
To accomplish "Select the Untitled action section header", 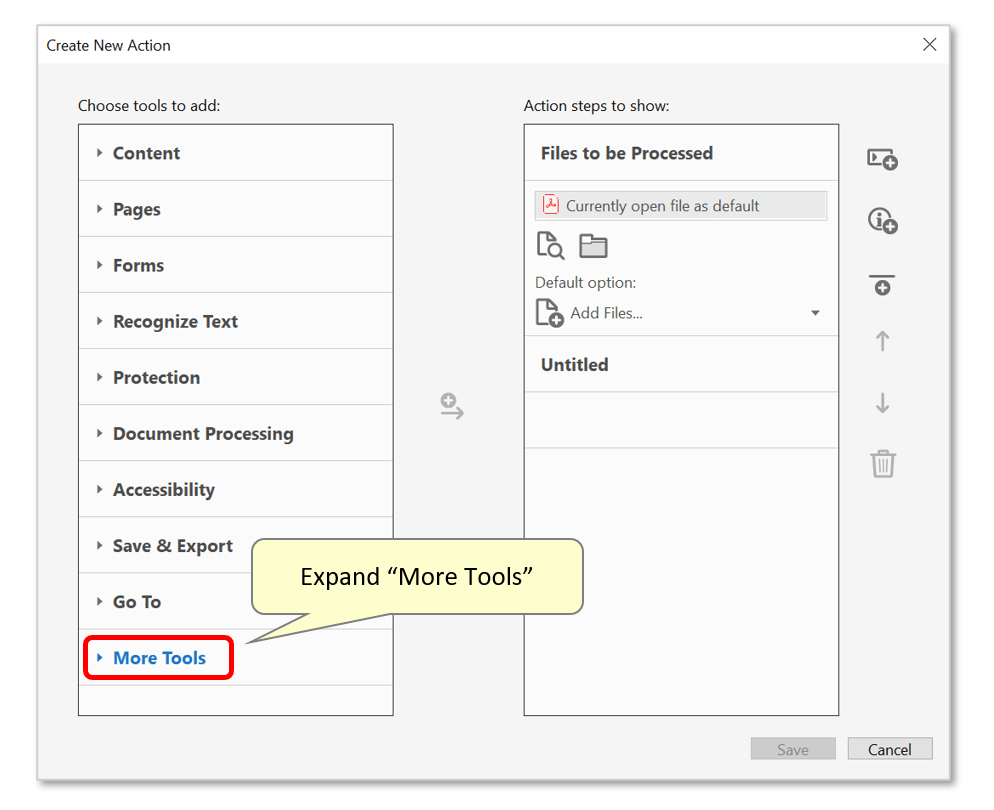I will pos(575,365).
